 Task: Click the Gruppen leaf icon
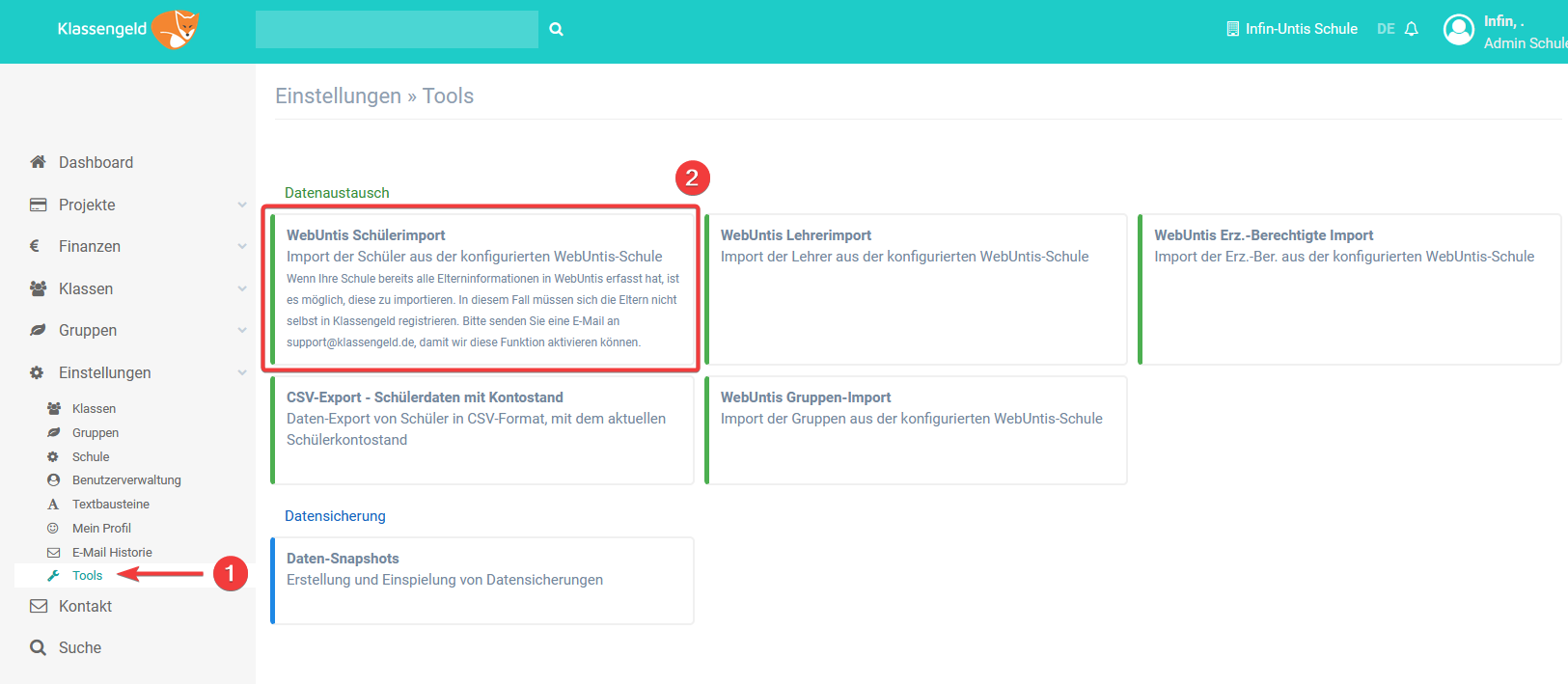[x=38, y=330]
